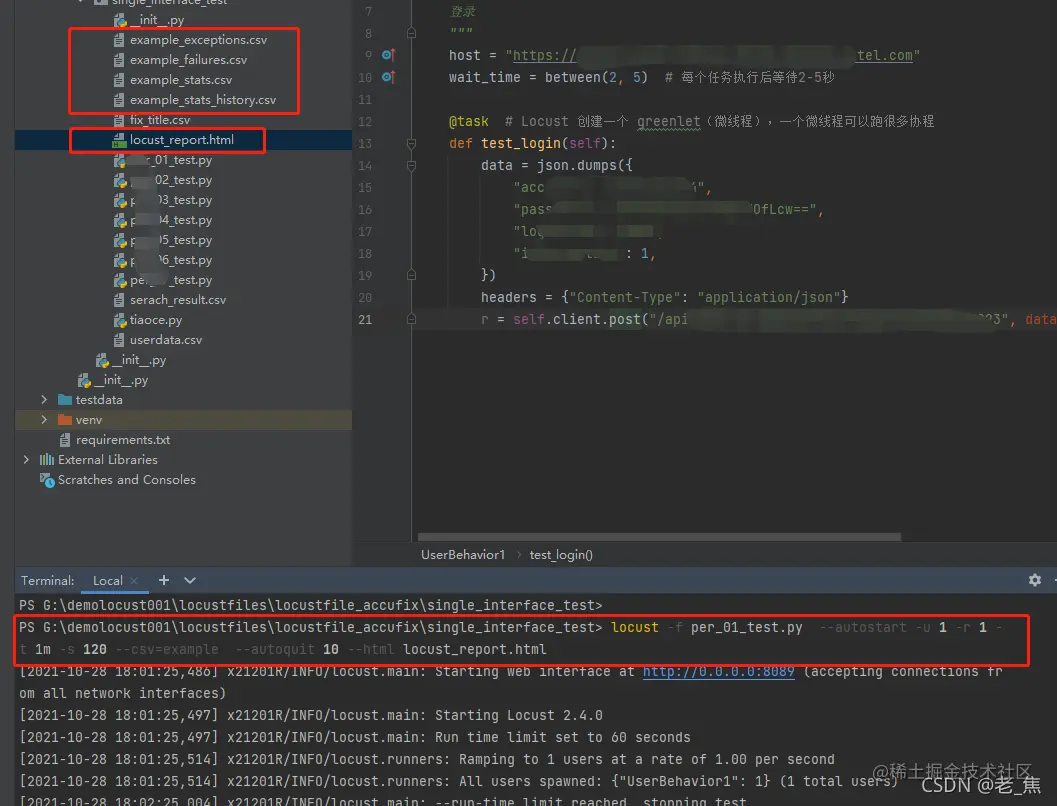Select example_stats.csv file

coord(181,80)
